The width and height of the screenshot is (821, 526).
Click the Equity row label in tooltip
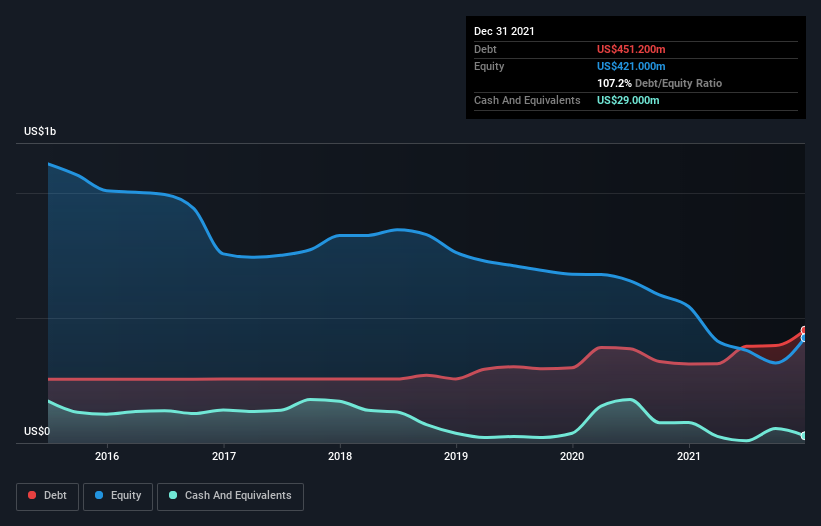pyautogui.click(x=489, y=66)
